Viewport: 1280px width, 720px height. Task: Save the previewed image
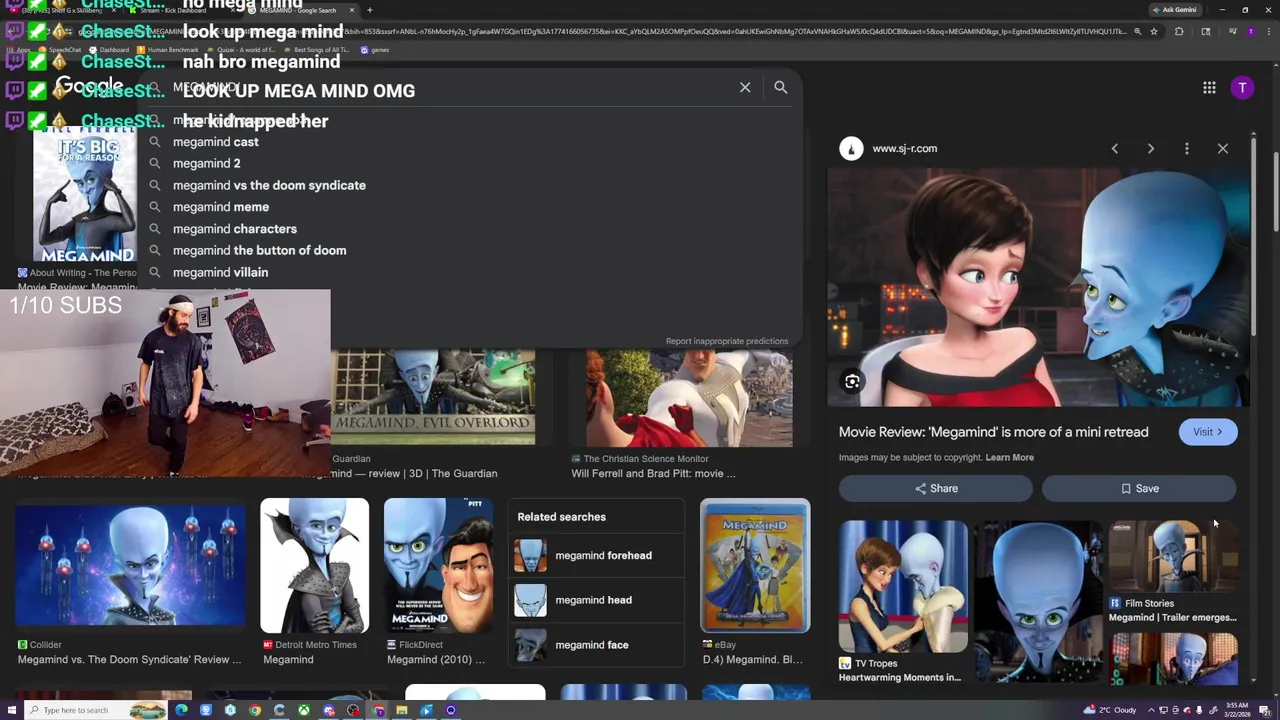tap(1139, 488)
